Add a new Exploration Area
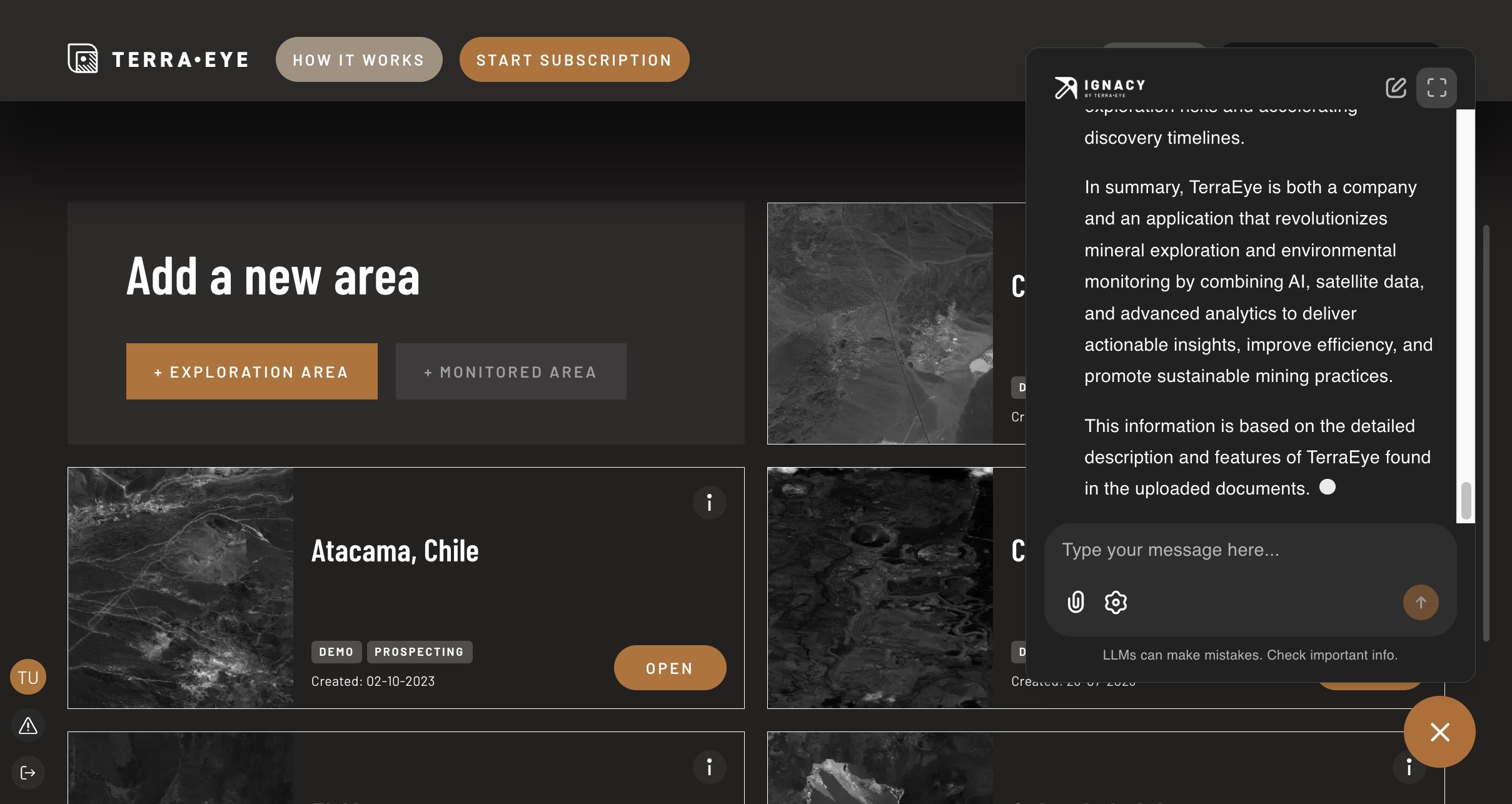Image resolution: width=1512 pixels, height=804 pixels. point(251,371)
